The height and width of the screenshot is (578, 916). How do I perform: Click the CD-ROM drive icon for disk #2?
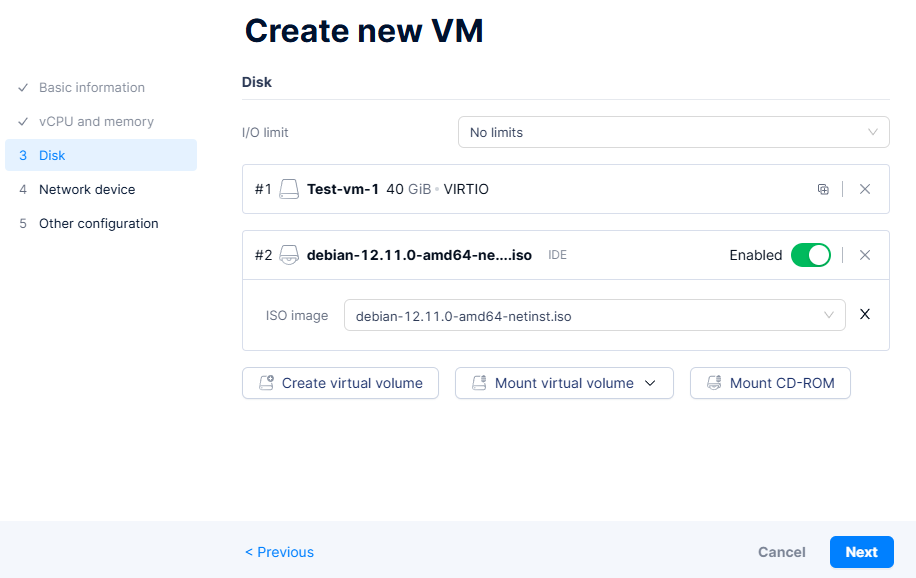(x=289, y=255)
